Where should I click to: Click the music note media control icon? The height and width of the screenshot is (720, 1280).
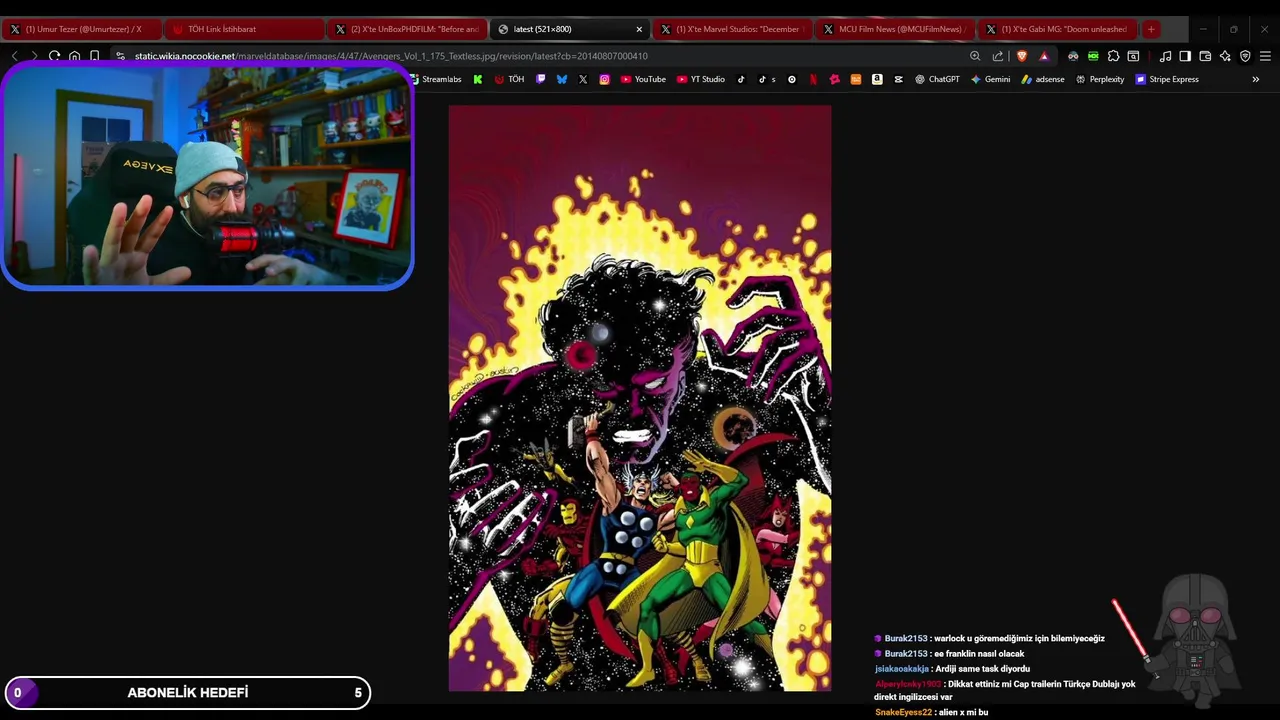point(1165,56)
